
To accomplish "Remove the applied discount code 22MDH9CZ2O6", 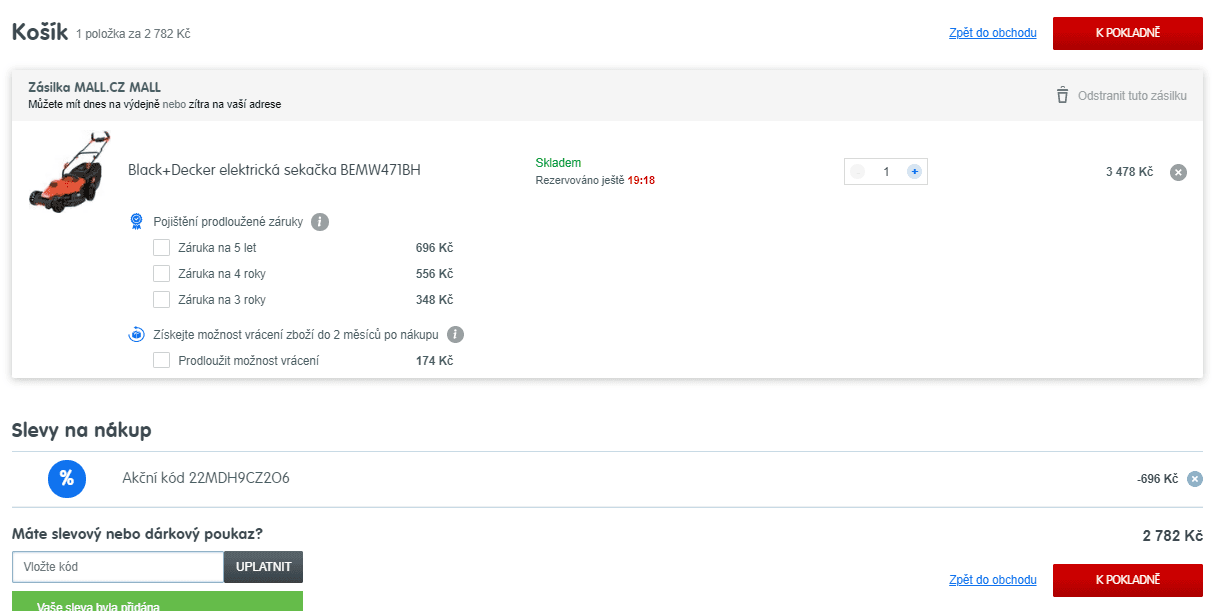I will [1194, 479].
